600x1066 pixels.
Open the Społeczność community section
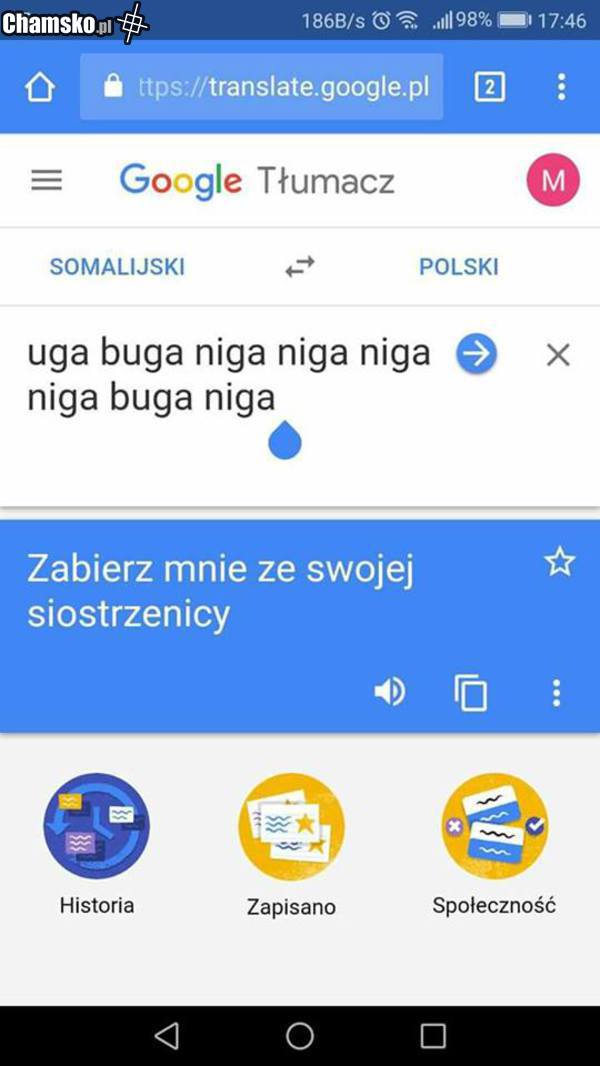494,846
